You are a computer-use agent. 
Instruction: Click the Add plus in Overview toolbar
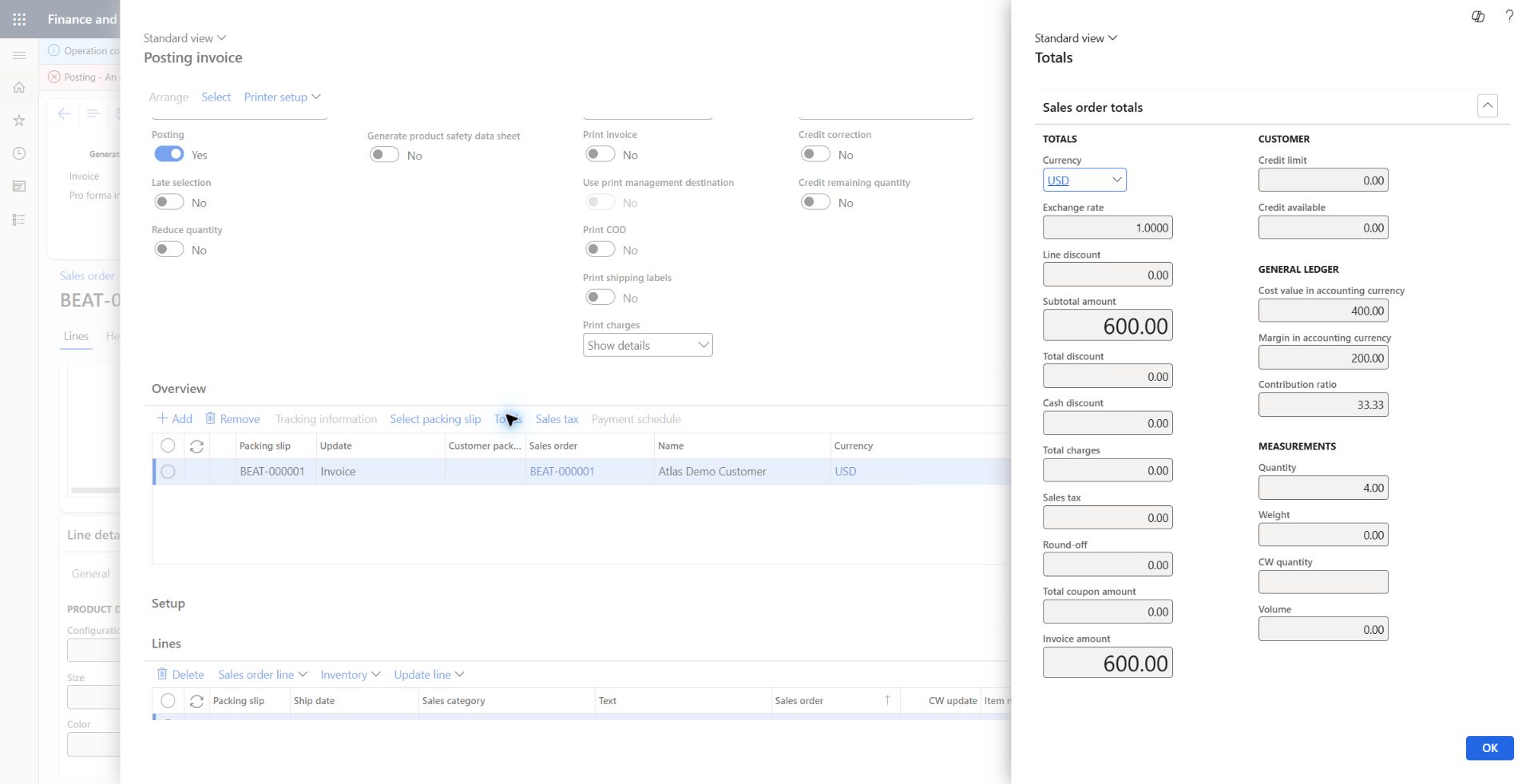coord(175,418)
